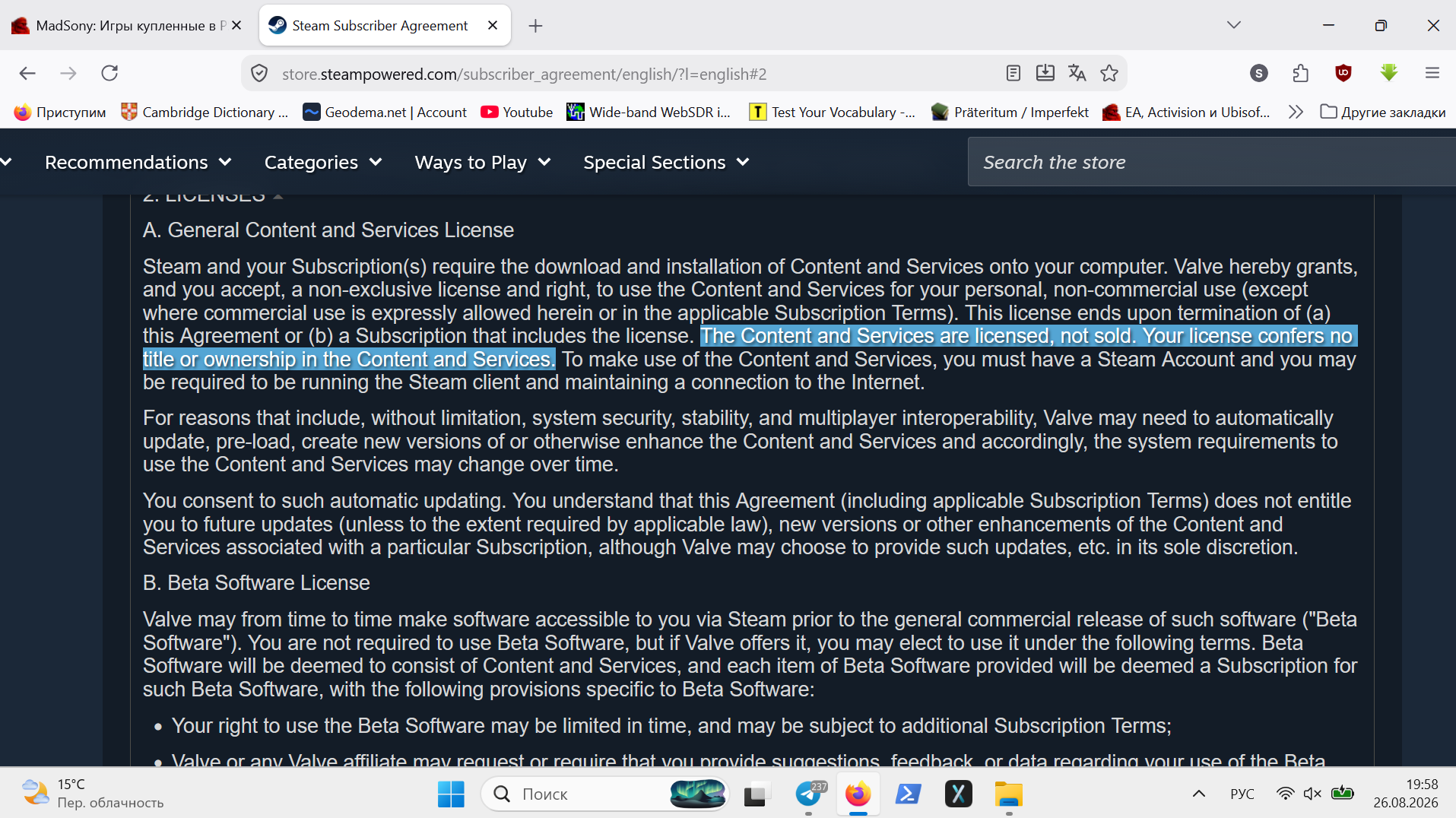Open Wi-Fi network settings in tray

point(1285,794)
